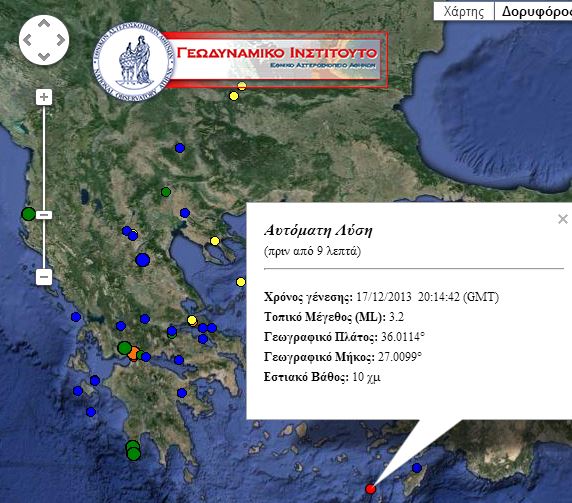
Task: Select the blue marker near Thessaloniki gulf
Action: tap(185, 213)
